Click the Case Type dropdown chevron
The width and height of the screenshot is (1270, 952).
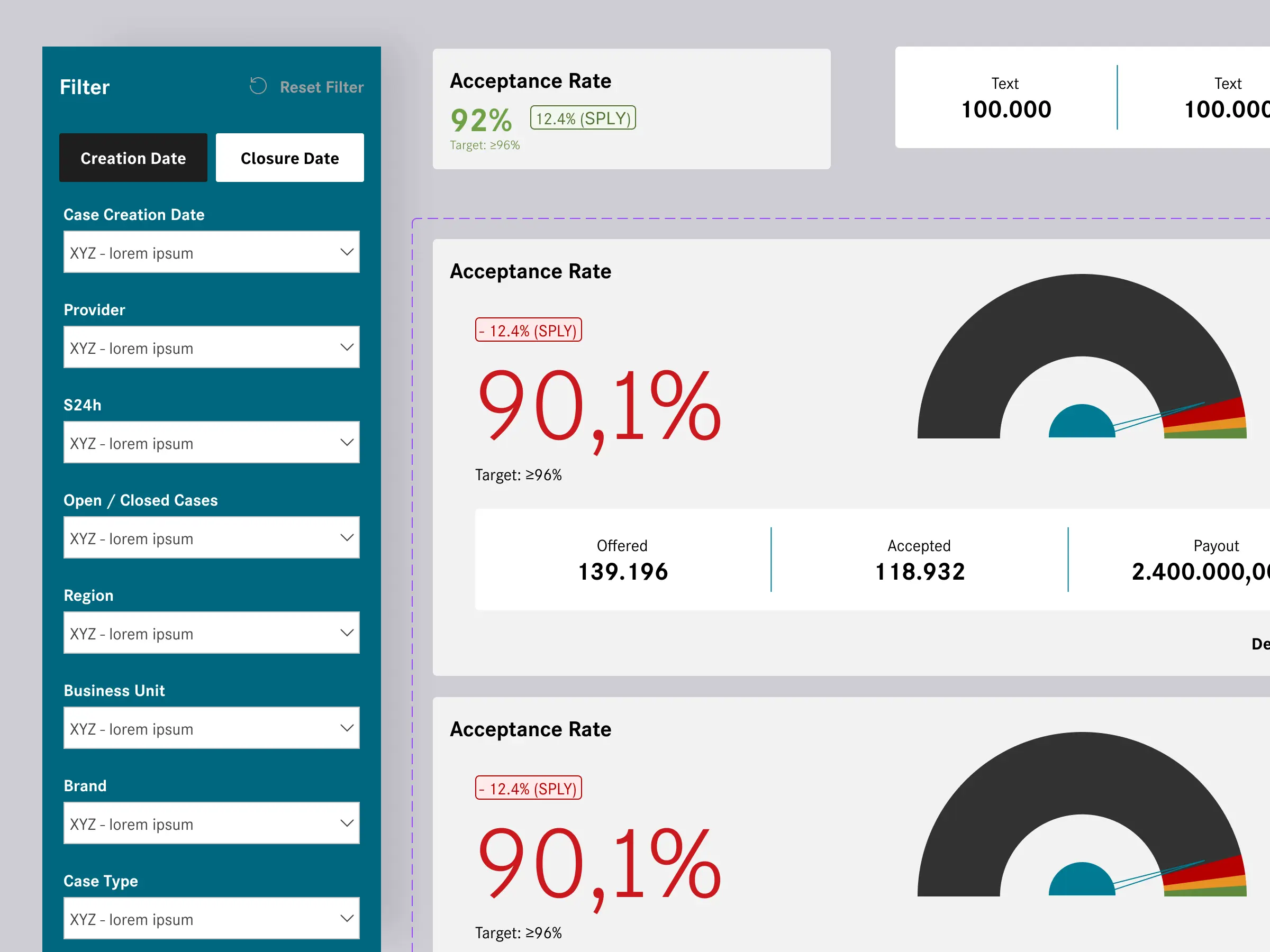pos(347,919)
